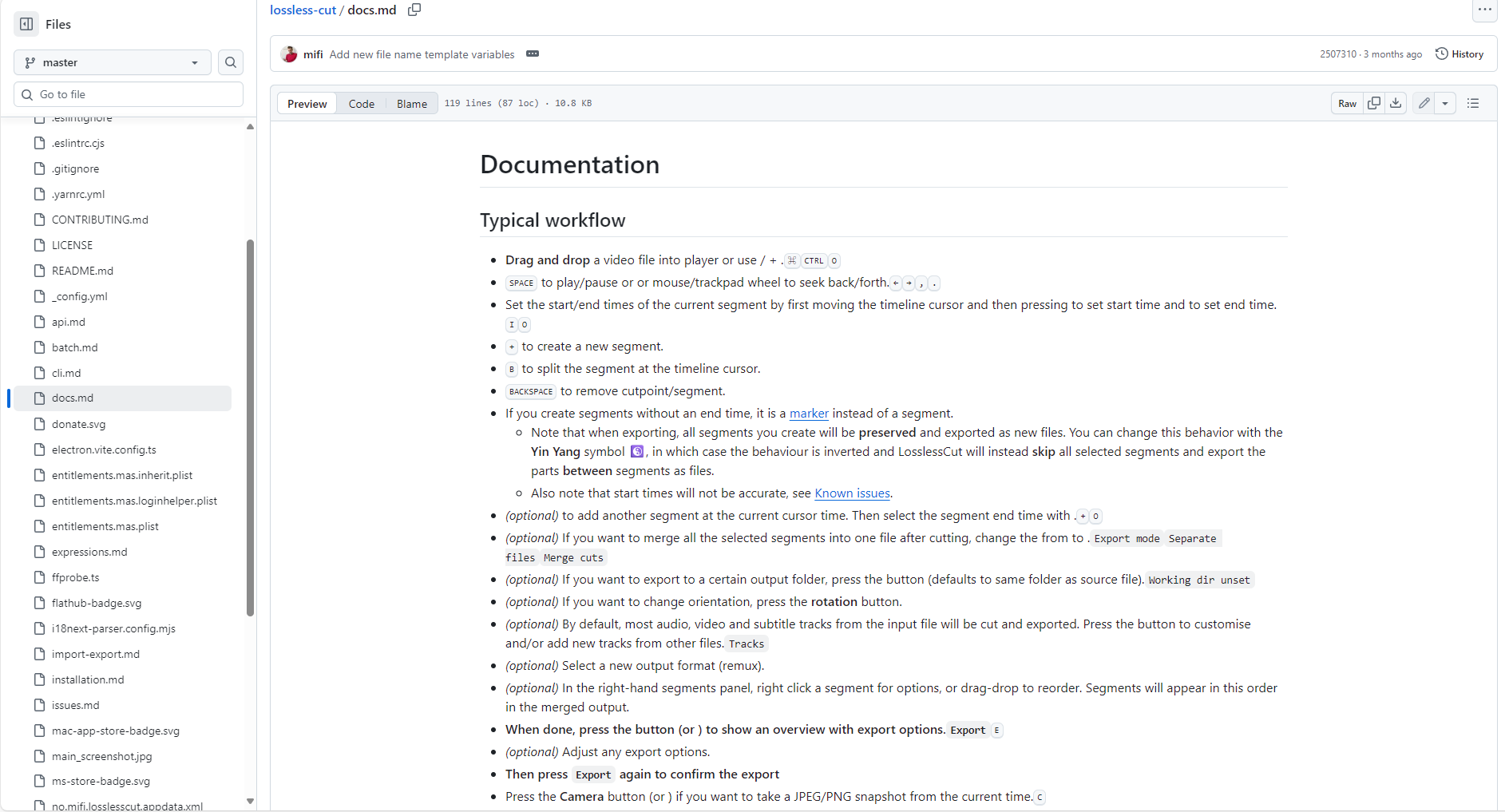Viewport: 1505px width, 812px height.
Task: Copy file path icon next to docs.md
Action: [414, 10]
